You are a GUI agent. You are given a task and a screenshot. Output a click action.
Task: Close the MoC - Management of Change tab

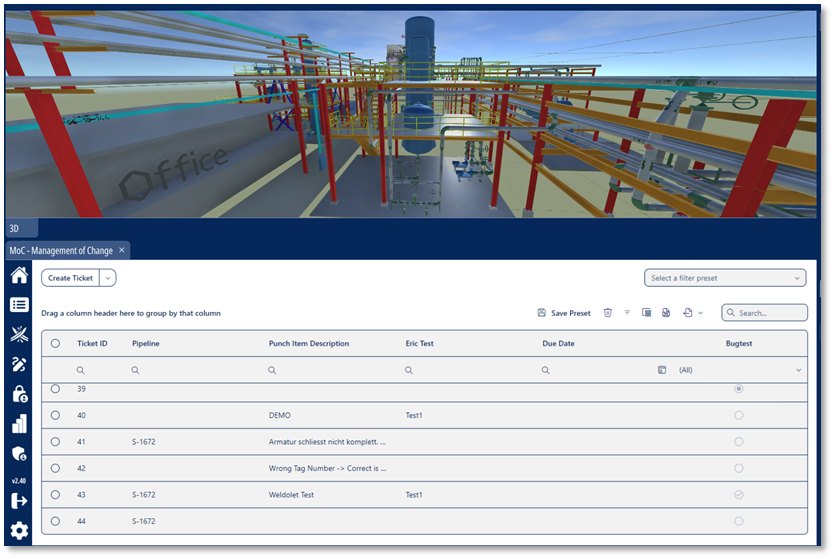[x=122, y=250]
